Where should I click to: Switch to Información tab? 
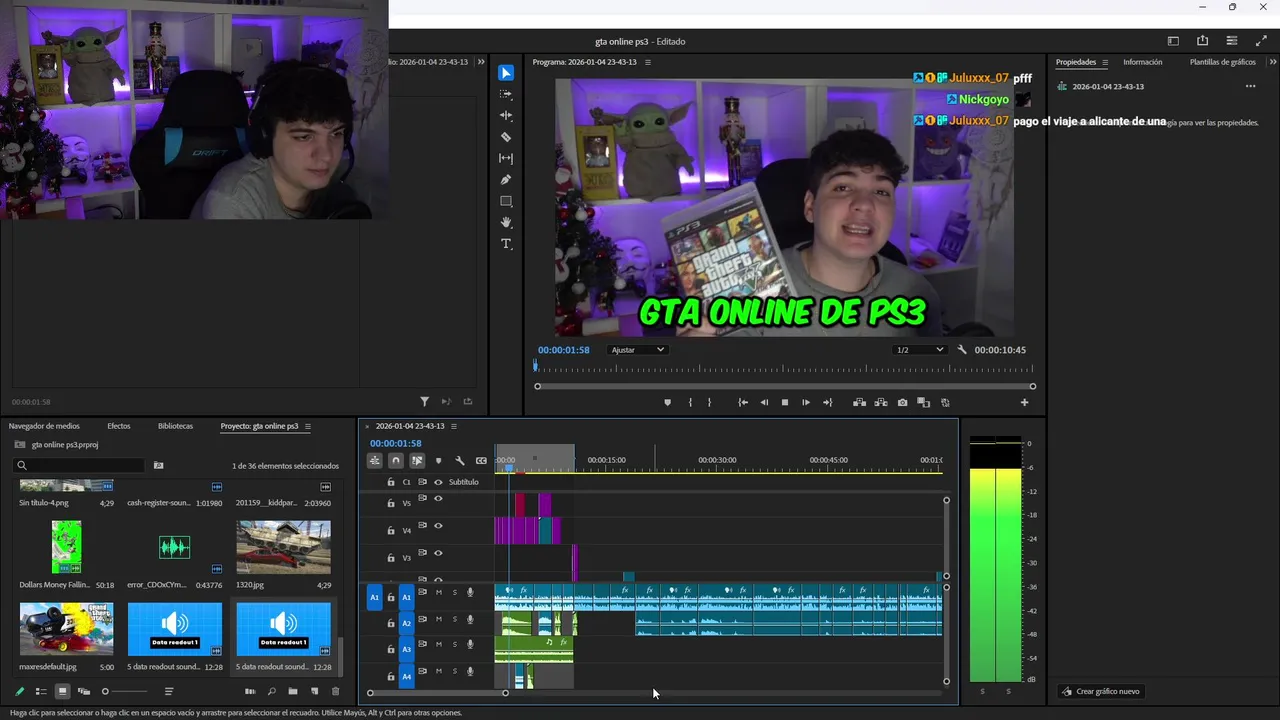(x=1143, y=62)
